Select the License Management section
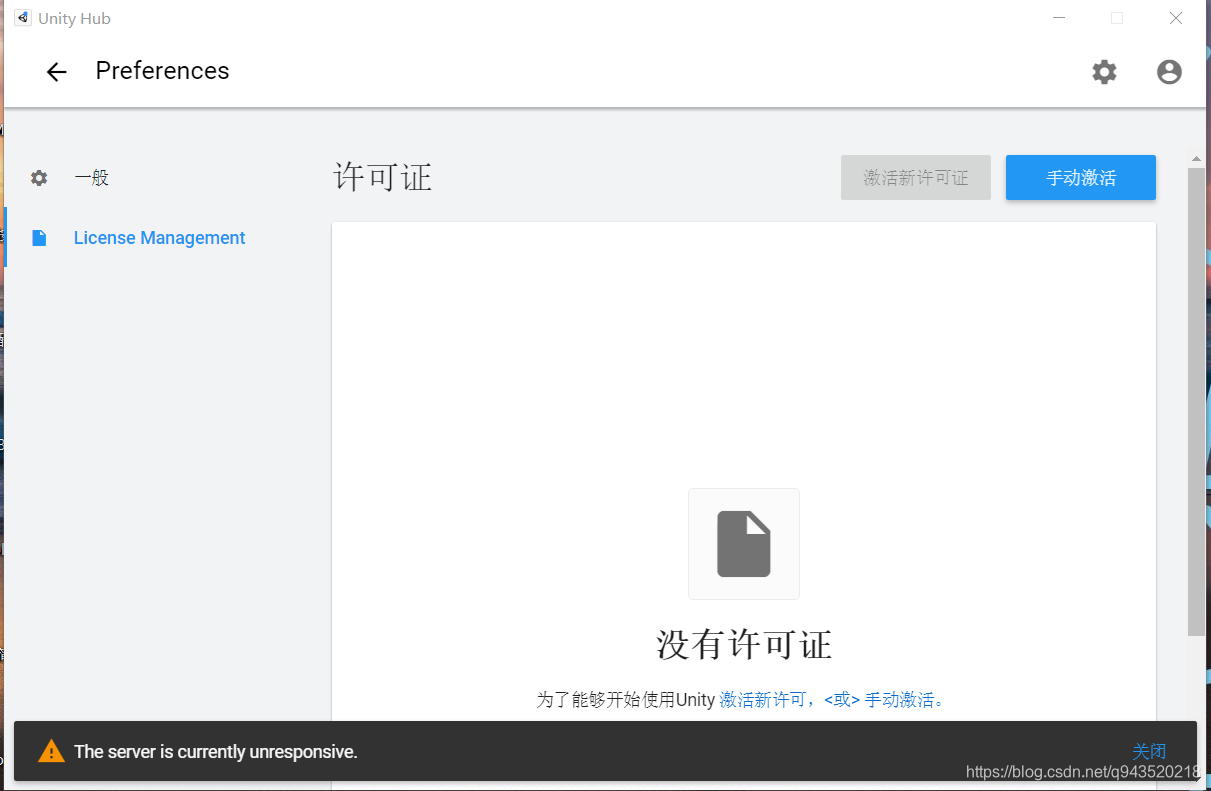This screenshot has height=791, width=1211. 159,238
